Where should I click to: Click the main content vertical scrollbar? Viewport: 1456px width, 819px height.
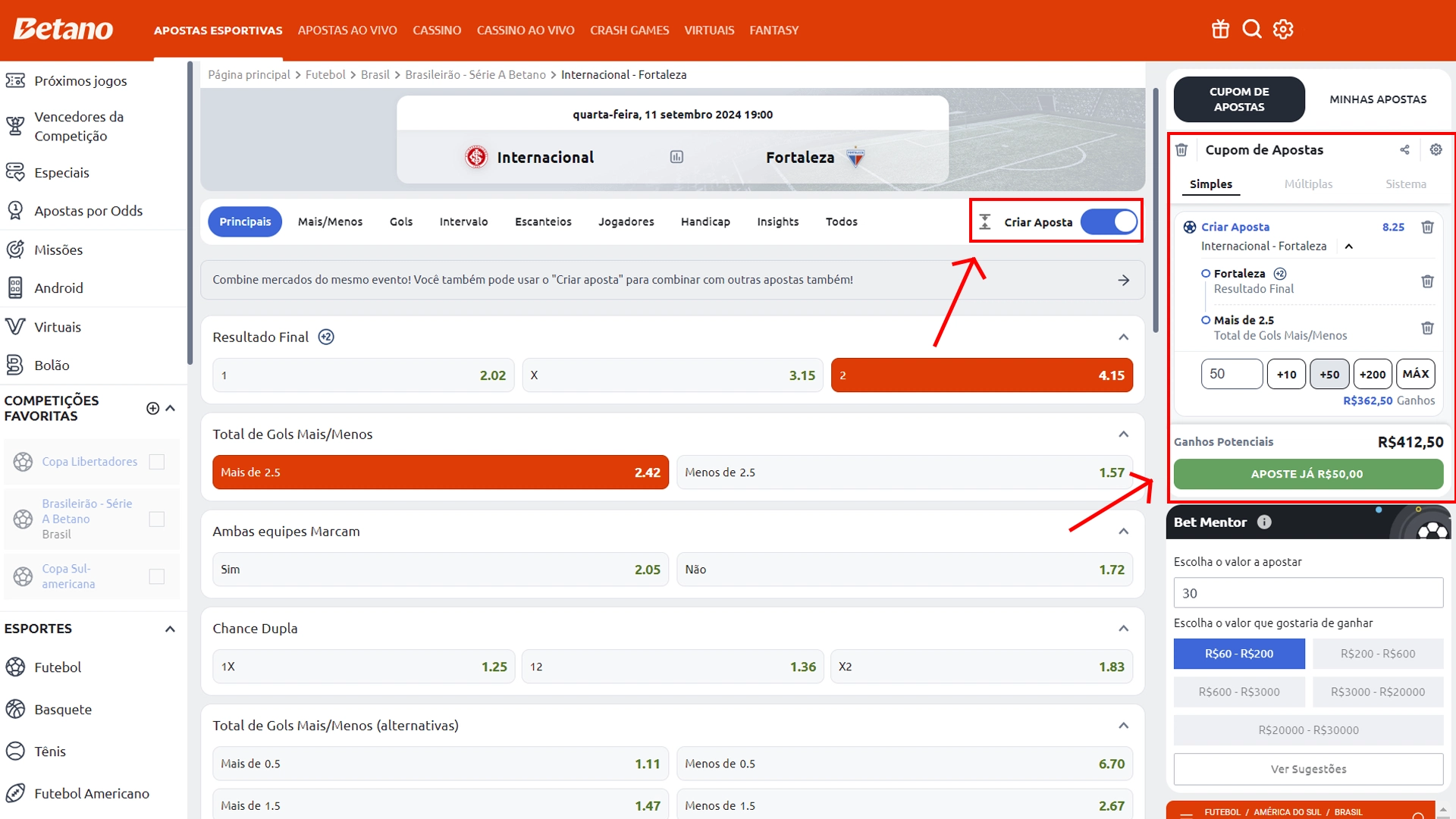[1156, 210]
